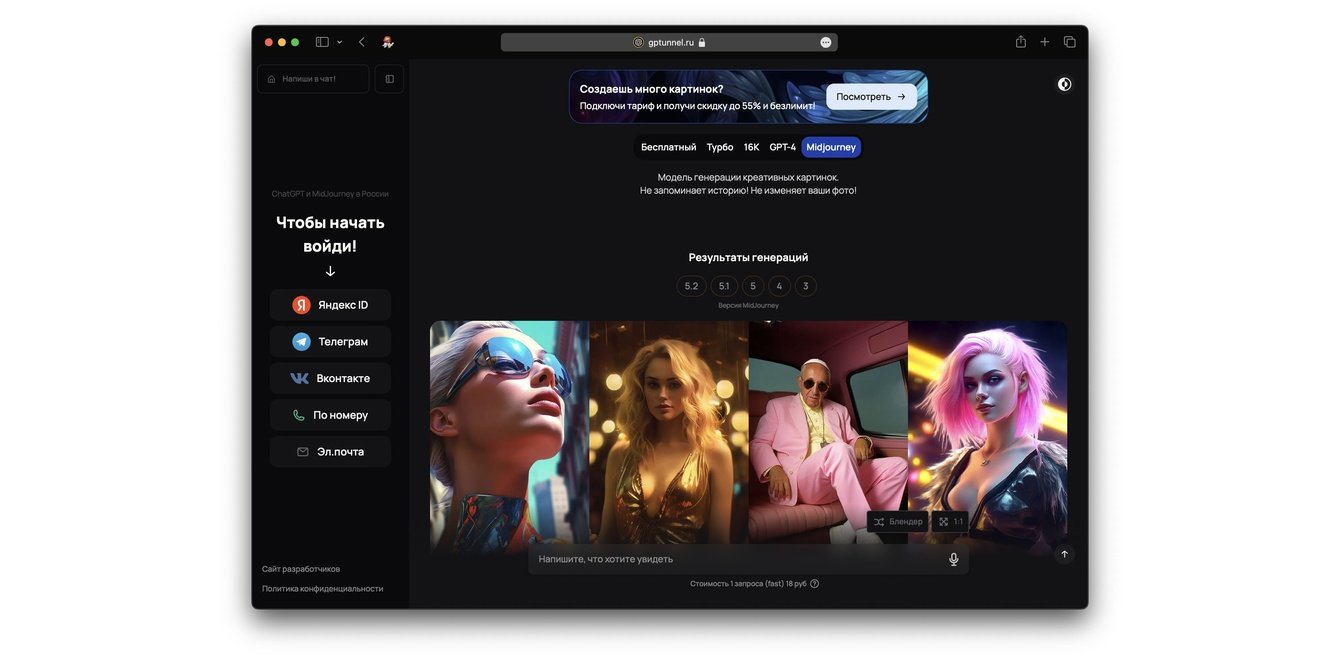Toggle the dark/light theme icon
This screenshot has width=1340, height=658.
coord(1064,84)
